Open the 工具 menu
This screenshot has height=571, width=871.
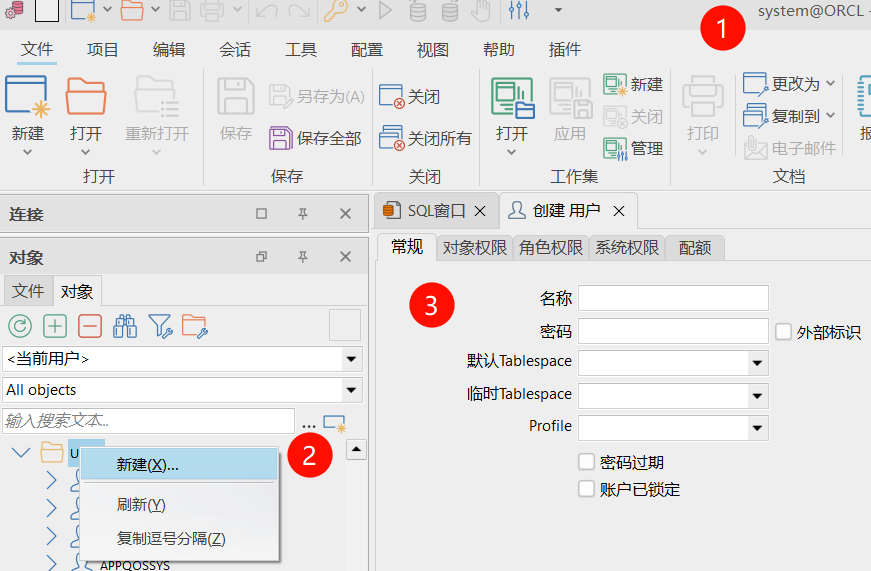pyautogui.click(x=301, y=50)
